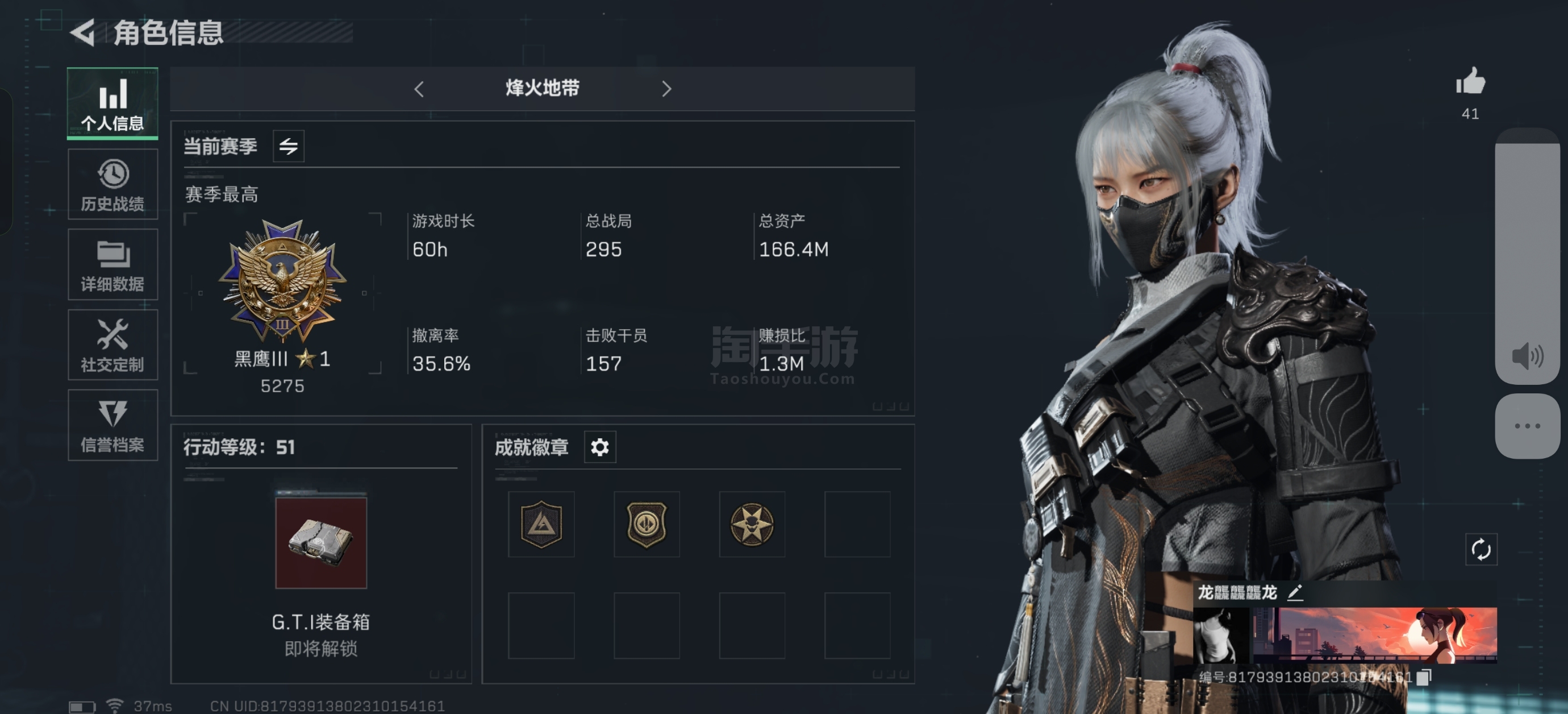Click the G.T.I装备箱 reward thumbnail
This screenshot has height=714, width=1568.
(x=321, y=542)
